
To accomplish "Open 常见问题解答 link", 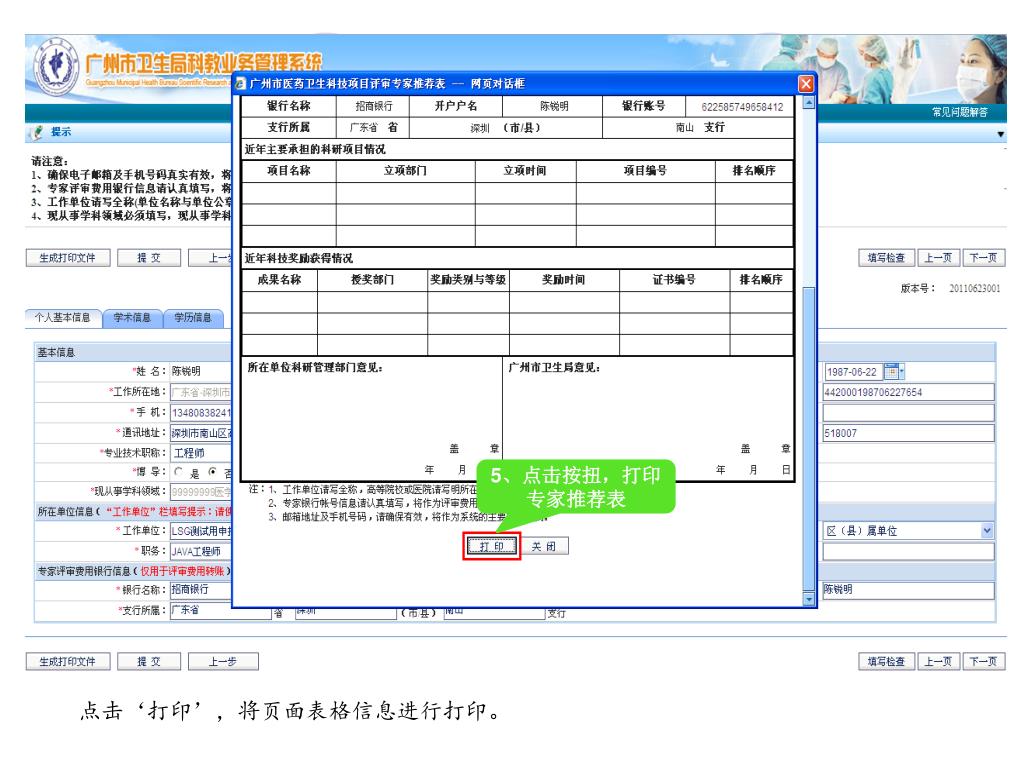I will point(959,112).
